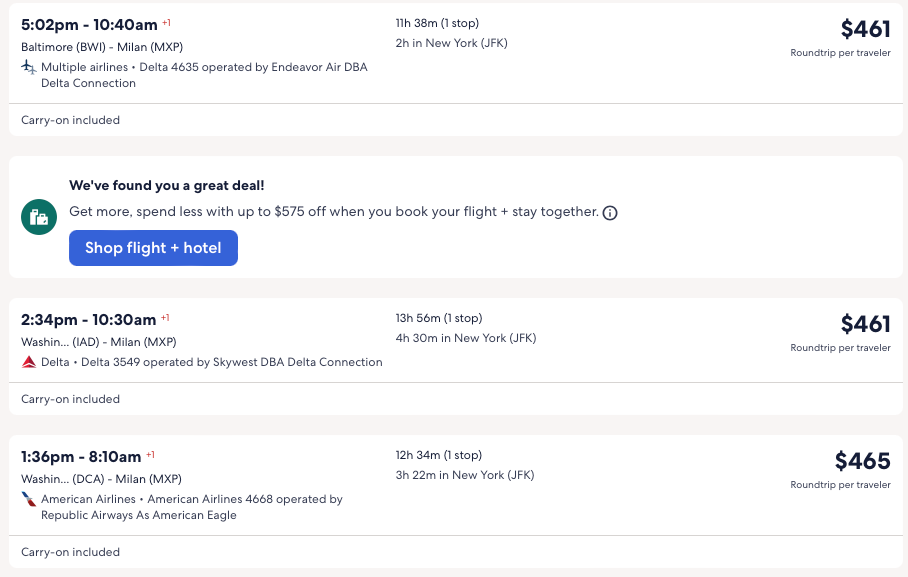The width and height of the screenshot is (908, 577).
Task: Click Carry-on included on the Baltimore flight
Action: pyautogui.click(x=70, y=120)
